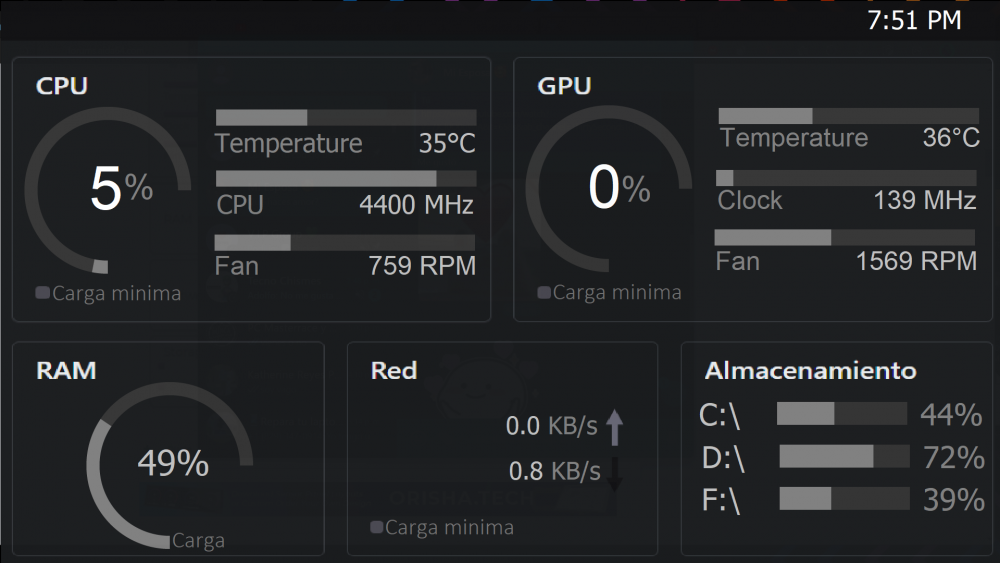Click the download speed arrow icon
Screen dimensions: 1000x563
614,473
